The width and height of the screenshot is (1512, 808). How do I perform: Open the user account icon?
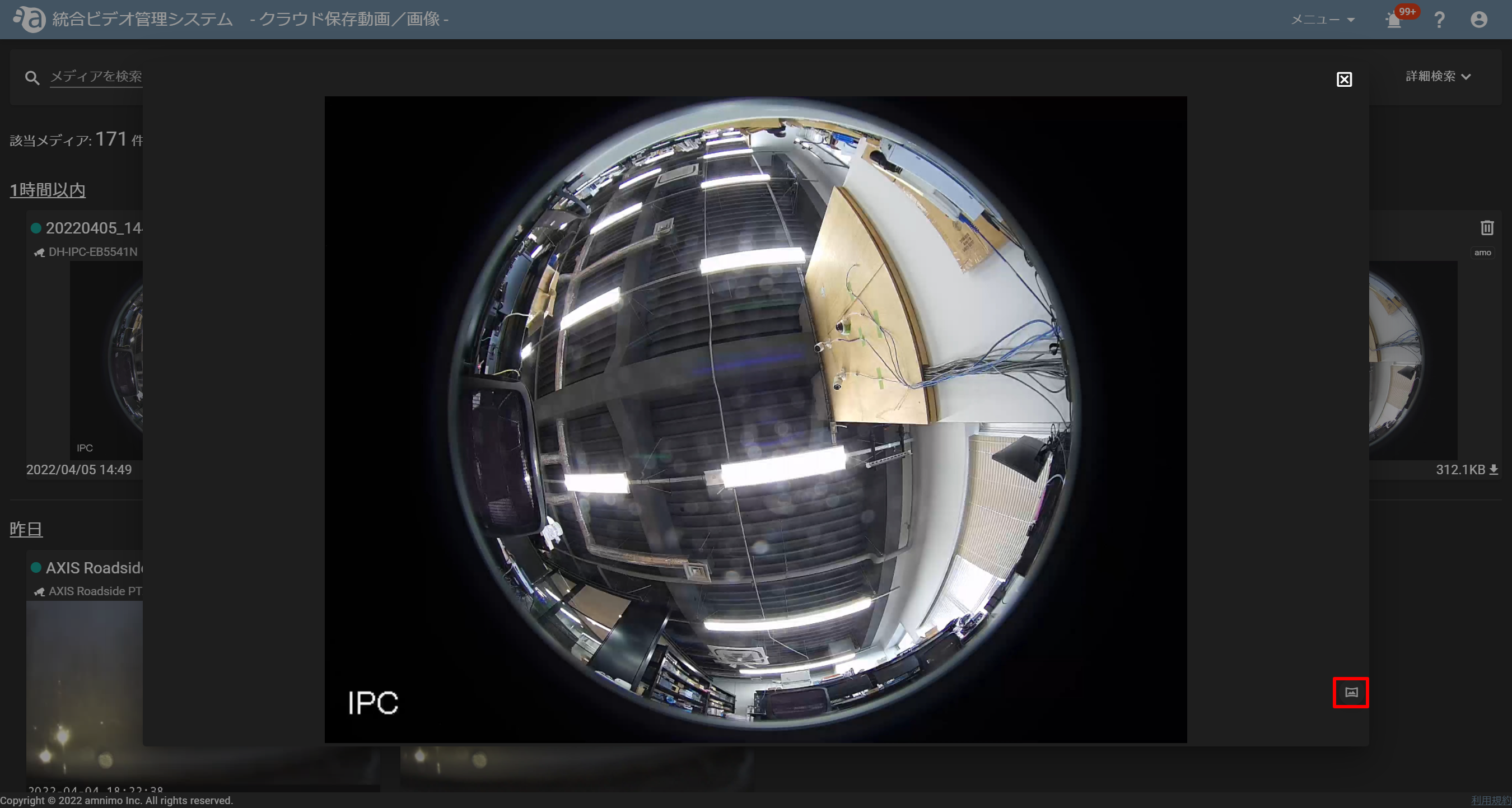click(x=1478, y=20)
